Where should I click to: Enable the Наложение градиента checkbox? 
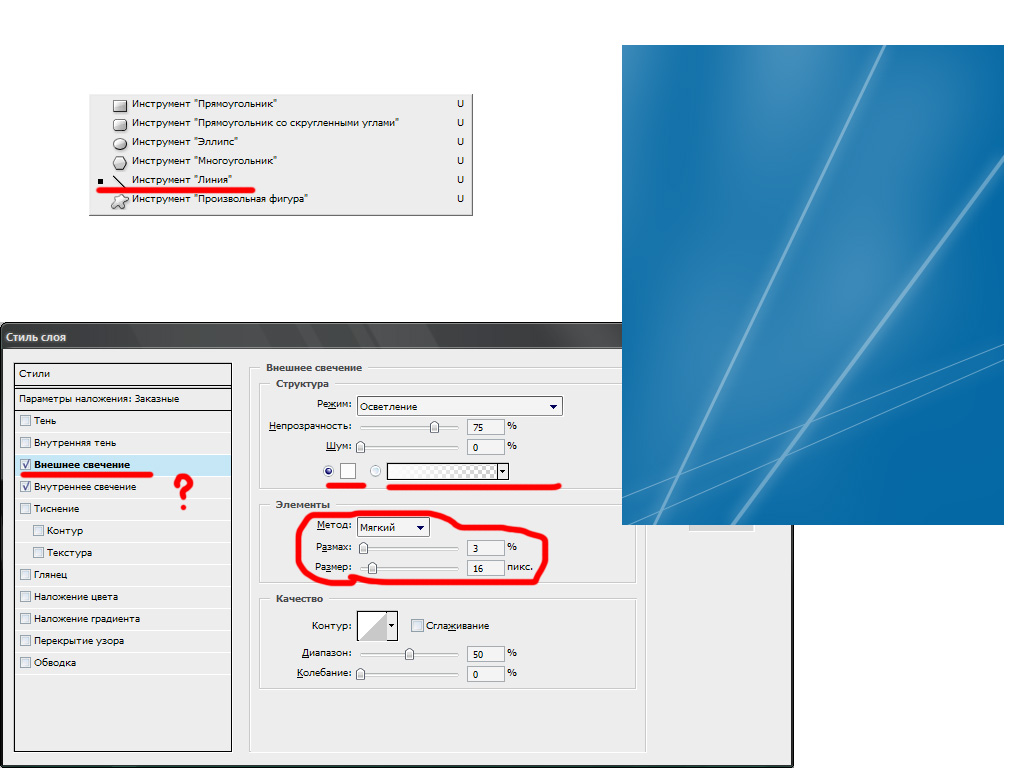point(25,618)
